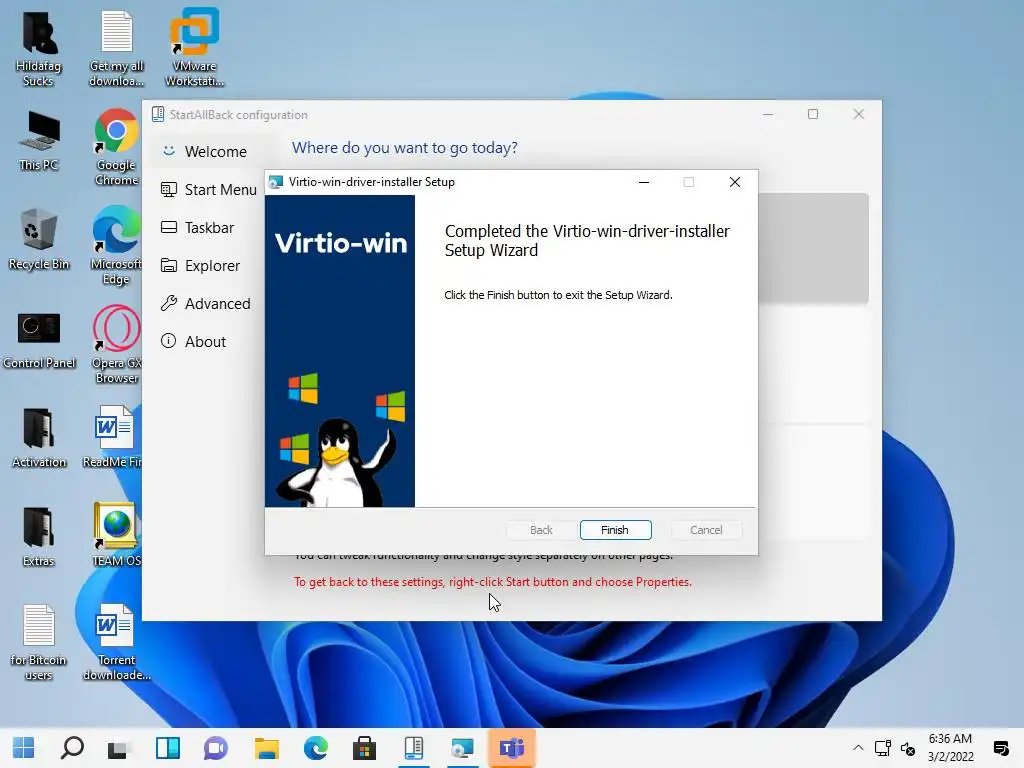1024x768 pixels.
Task: Close the StartAllBack configuration window
Action: click(859, 114)
